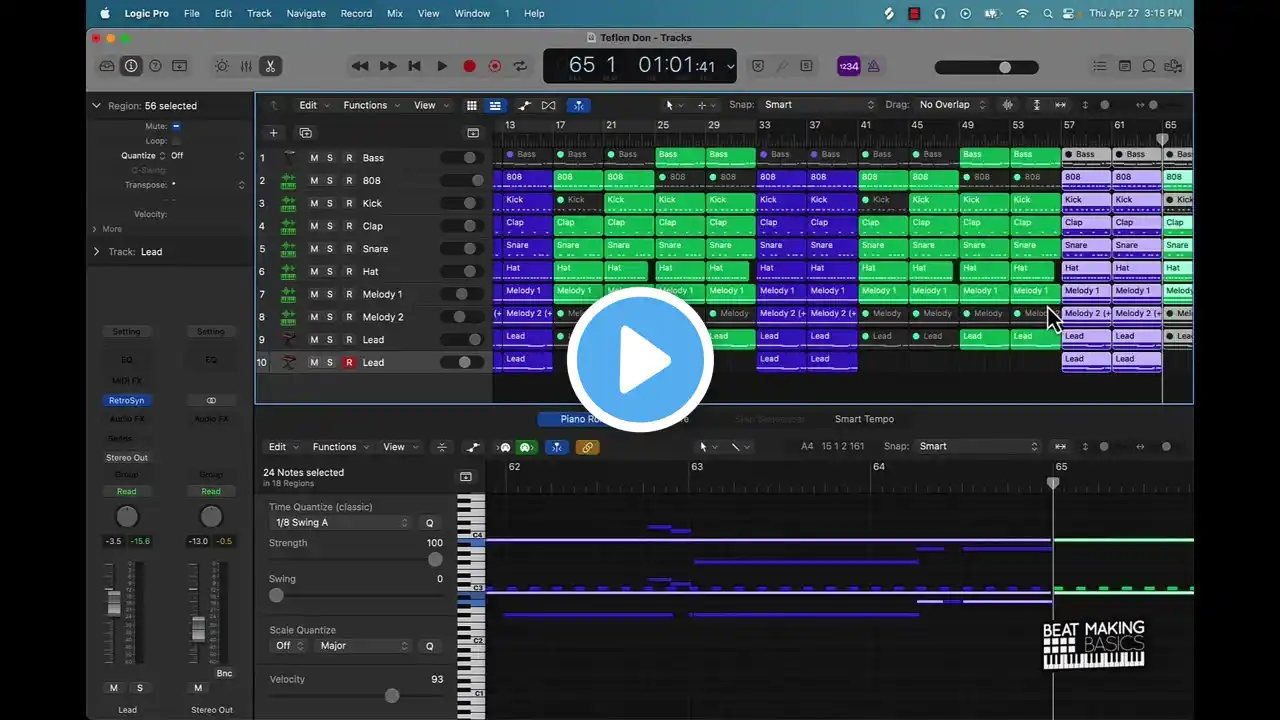
Task: Open the Quantize Off popup in Region inspector
Action: [208, 156]
